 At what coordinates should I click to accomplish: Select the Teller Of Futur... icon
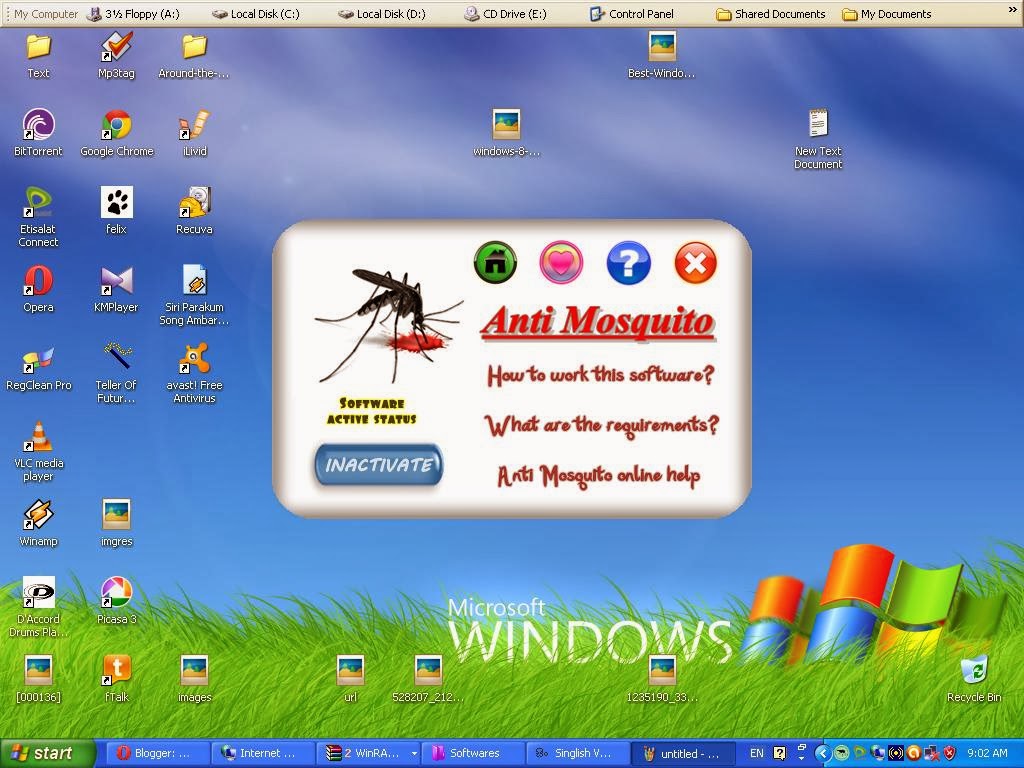tap(116, 373)
